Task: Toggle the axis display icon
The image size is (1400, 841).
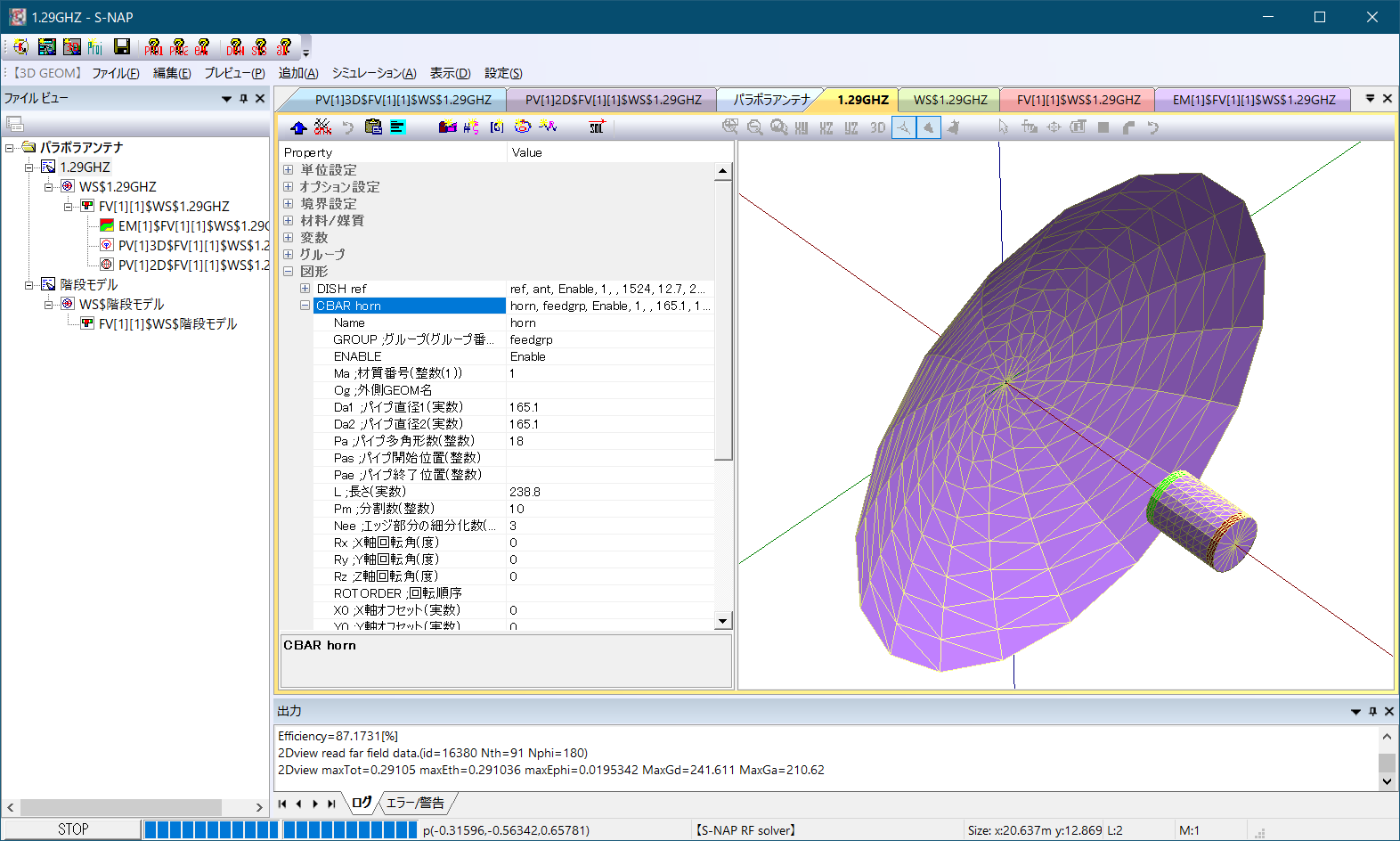Action: click(x=903, y=127)
